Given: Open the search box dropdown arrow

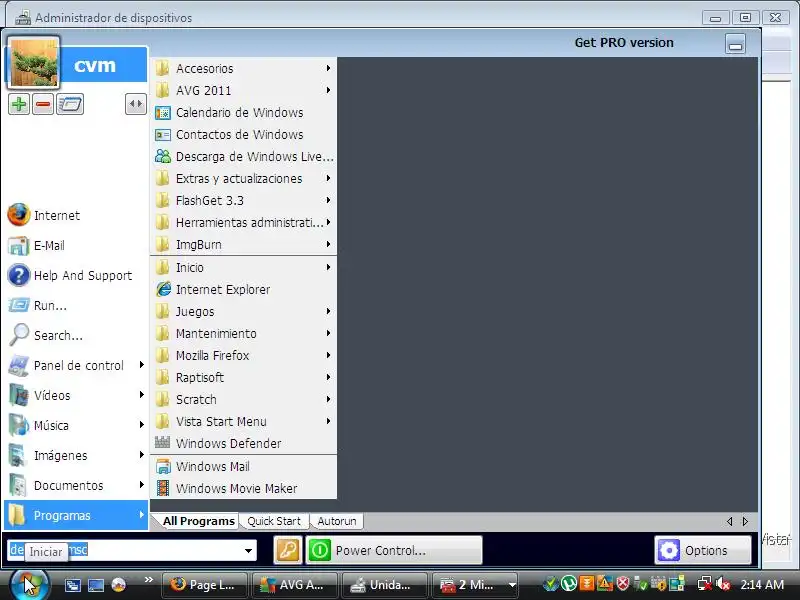Looking at the screenshot, I should 248,551.
